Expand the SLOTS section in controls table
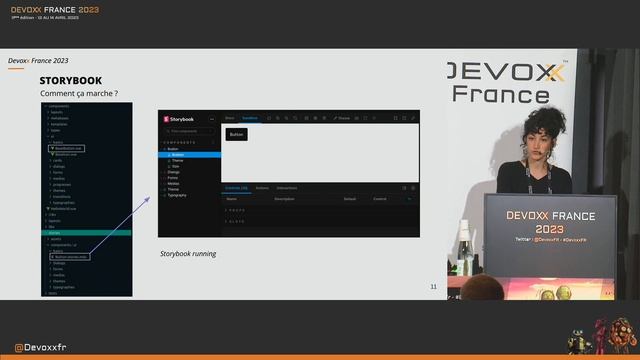The image size is (640, 360). pos(235,221)
